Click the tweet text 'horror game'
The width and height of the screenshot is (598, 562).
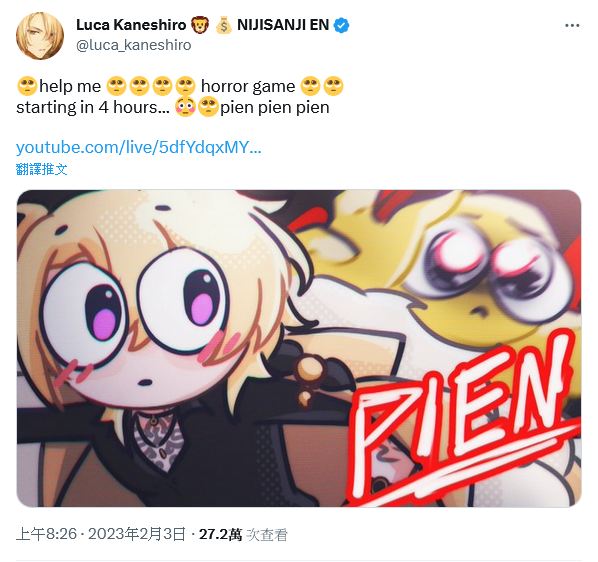pos(248,86)
